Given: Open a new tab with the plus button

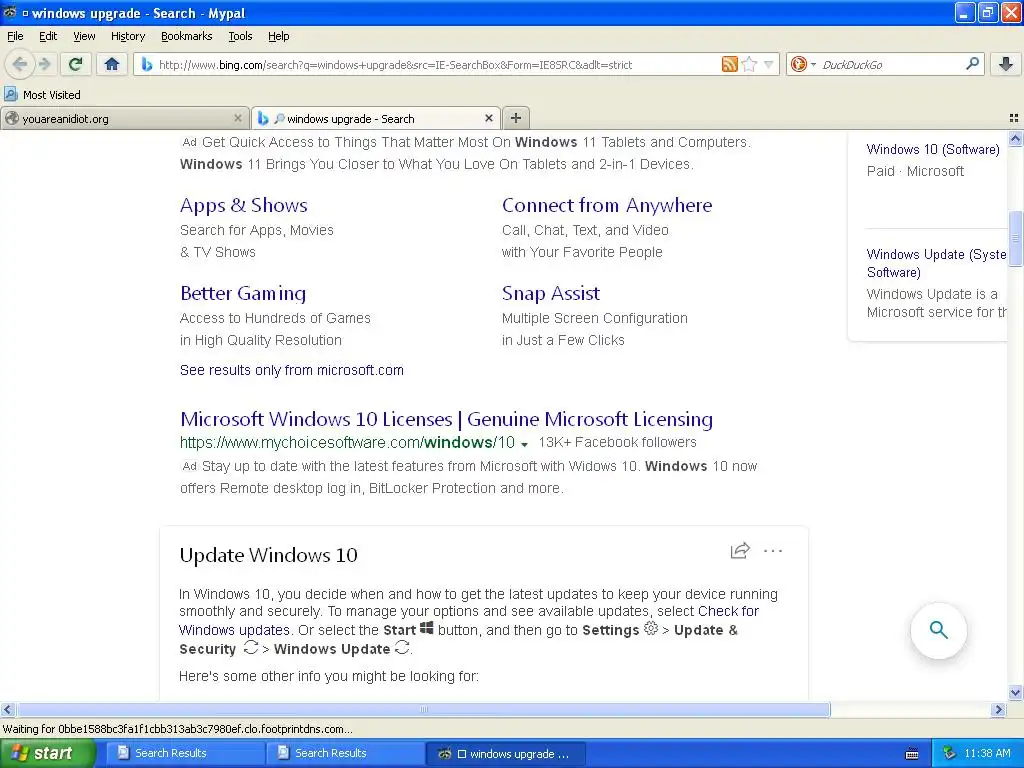Looking at the screenshot, I should point(516,118).
